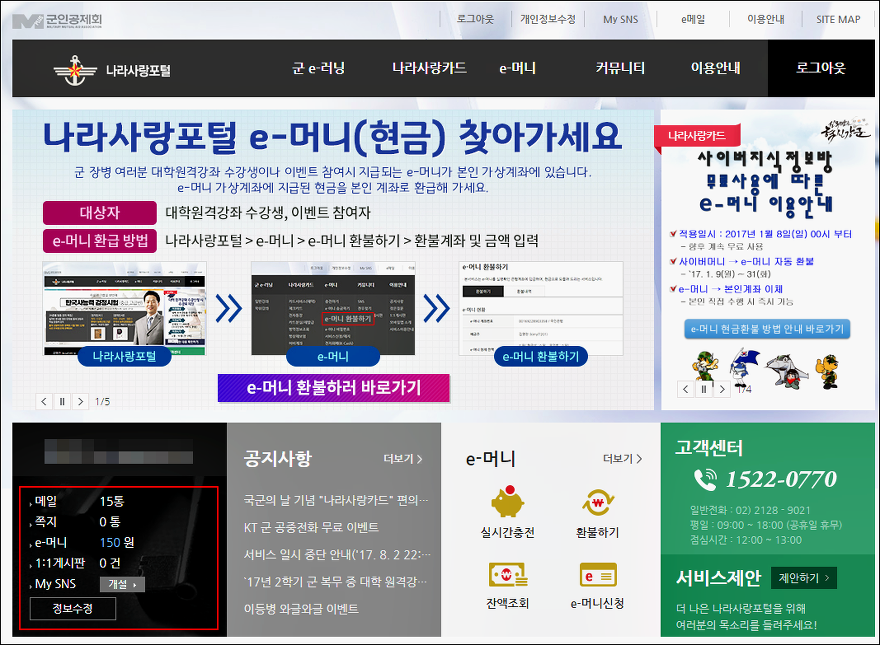Click the e-머니 150 원 balance
Viewport: 880px width, 645px height.
click(x=117, y=542)
